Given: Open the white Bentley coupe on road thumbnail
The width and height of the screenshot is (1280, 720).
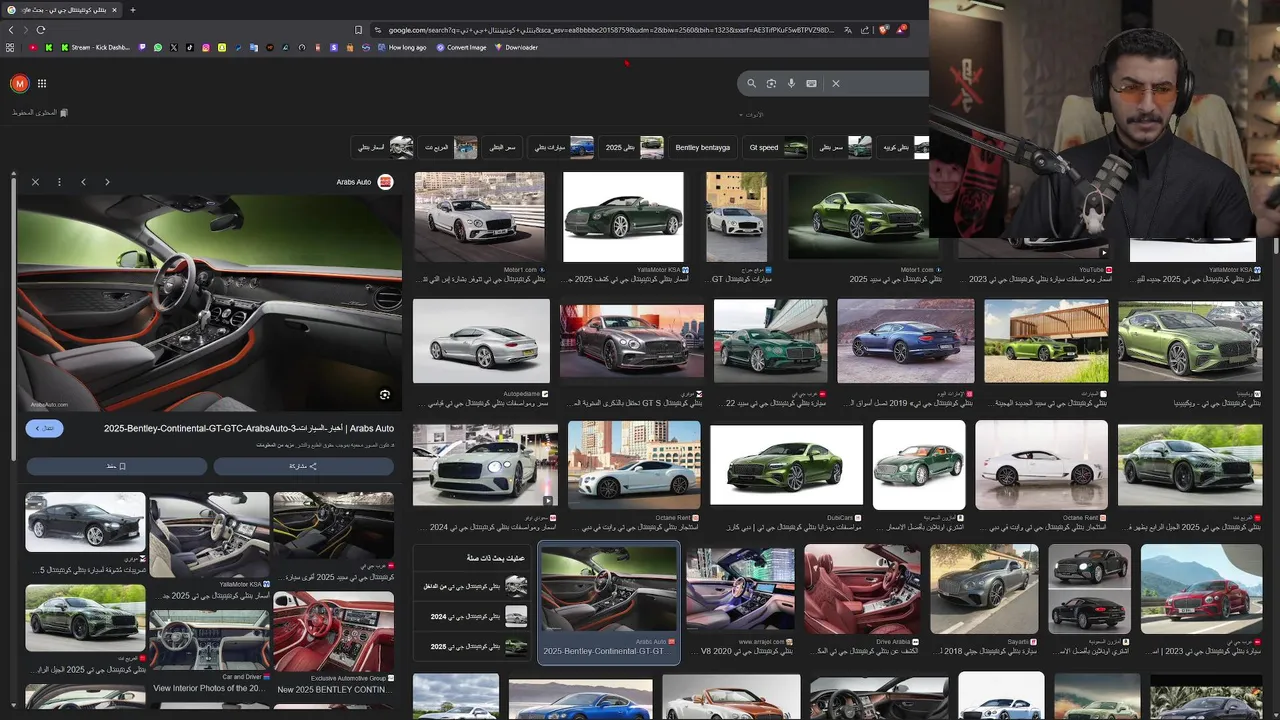Looking at the screenshot, I should [x=480, y=217].
